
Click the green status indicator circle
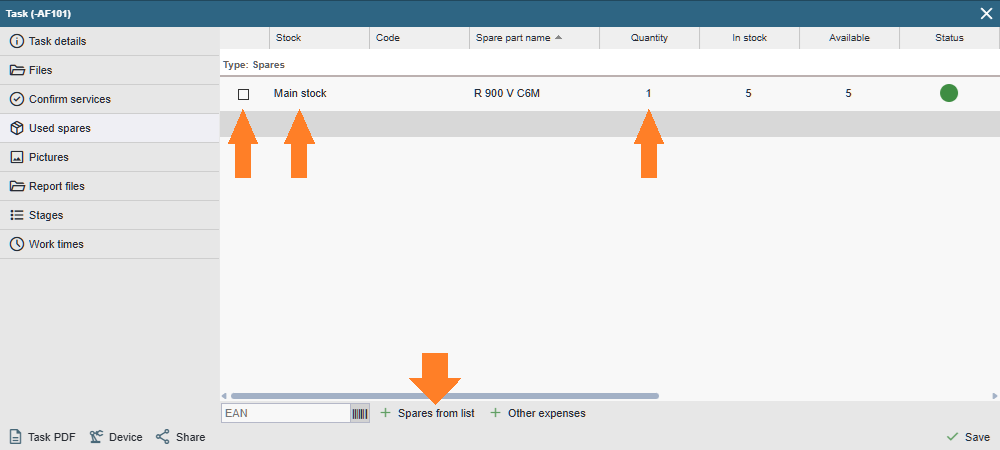tap(949, 93)
